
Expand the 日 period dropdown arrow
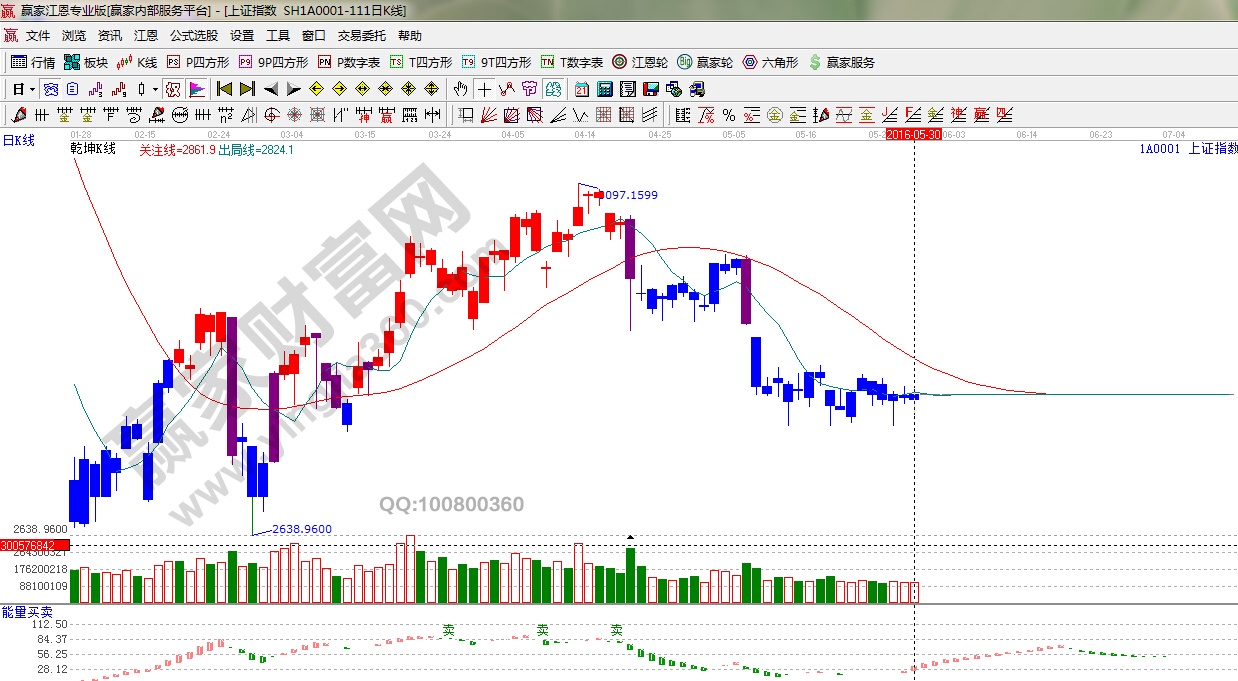(32, 89)
